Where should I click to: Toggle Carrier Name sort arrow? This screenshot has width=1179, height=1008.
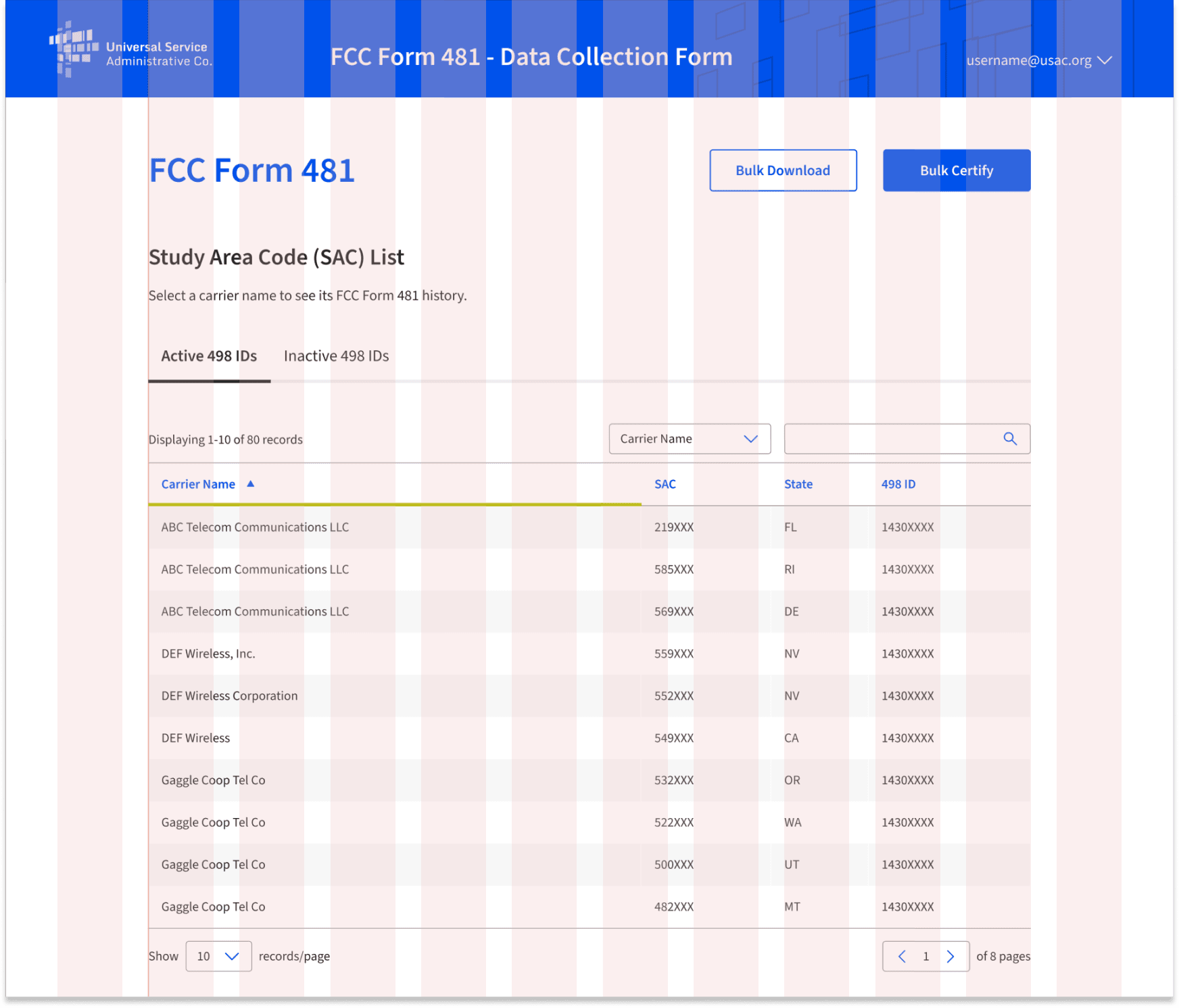(251, 483)
